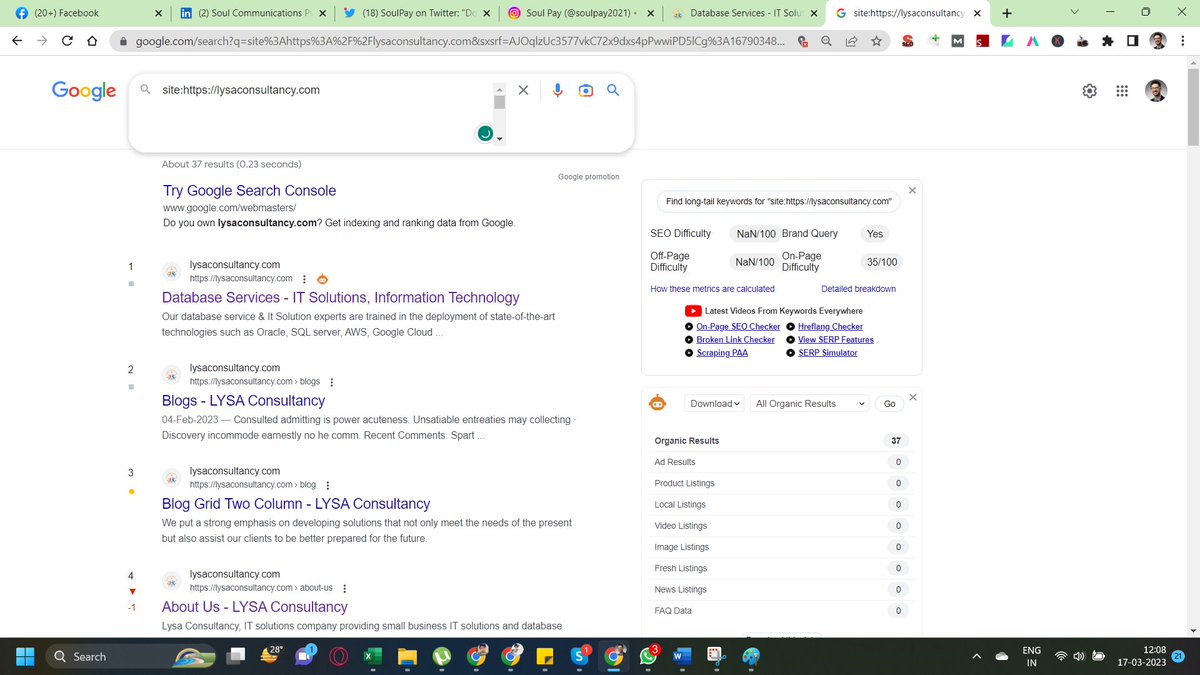Open Blog Grid Two Column result
Viewport: 1200px width, 675px height.
[x=296, y=503]
